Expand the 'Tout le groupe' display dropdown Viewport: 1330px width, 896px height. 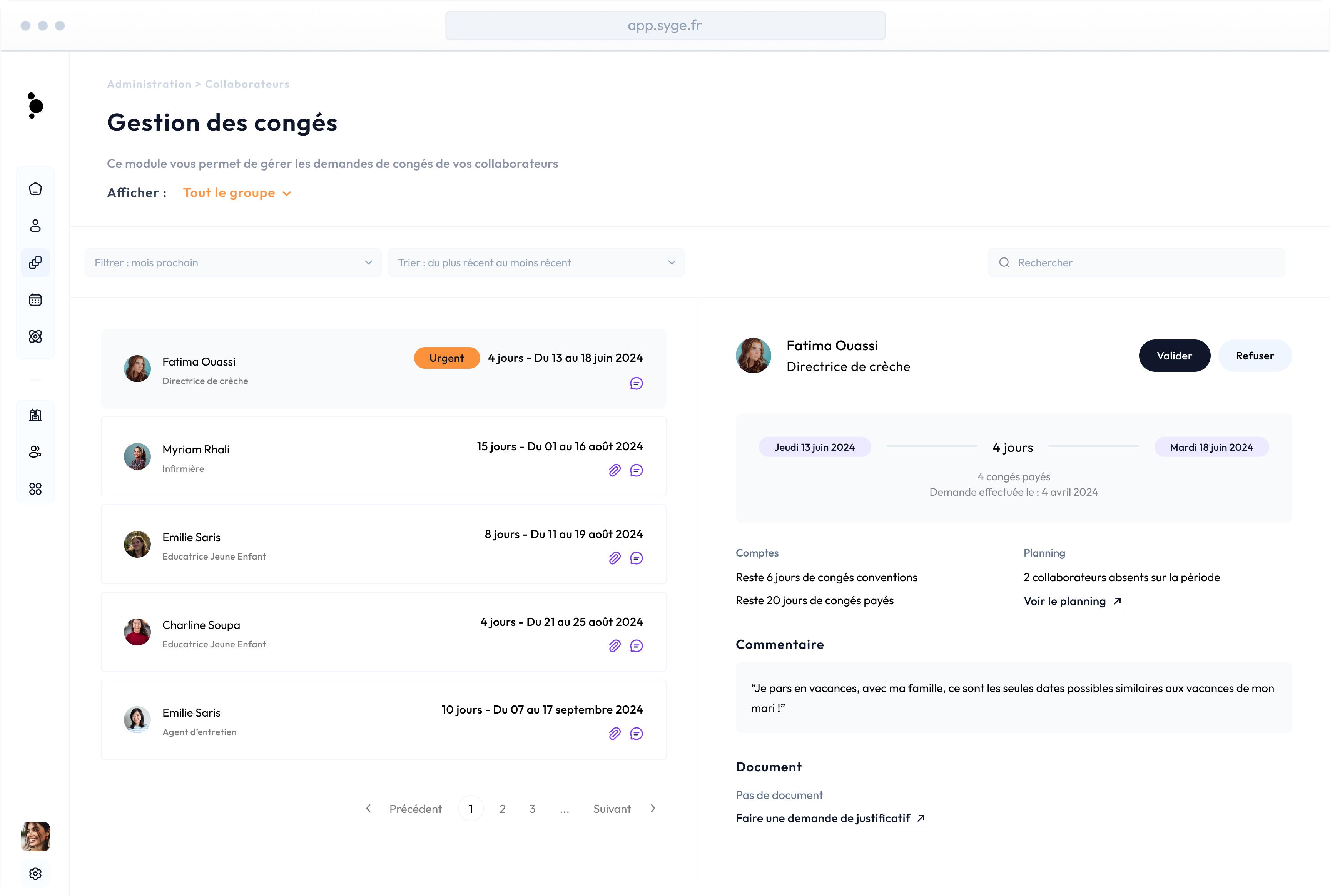237,193
